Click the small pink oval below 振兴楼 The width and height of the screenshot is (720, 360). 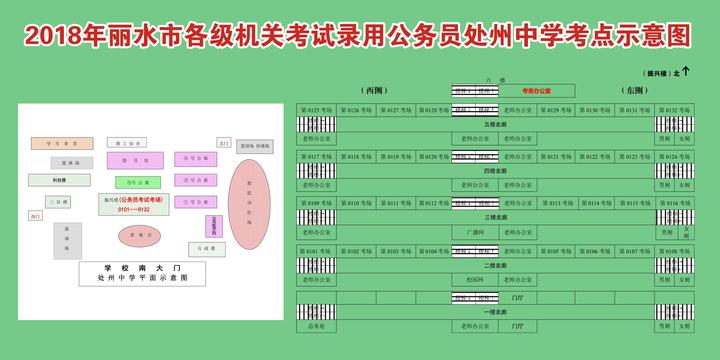pyautogui.click(x=140, y=236)
